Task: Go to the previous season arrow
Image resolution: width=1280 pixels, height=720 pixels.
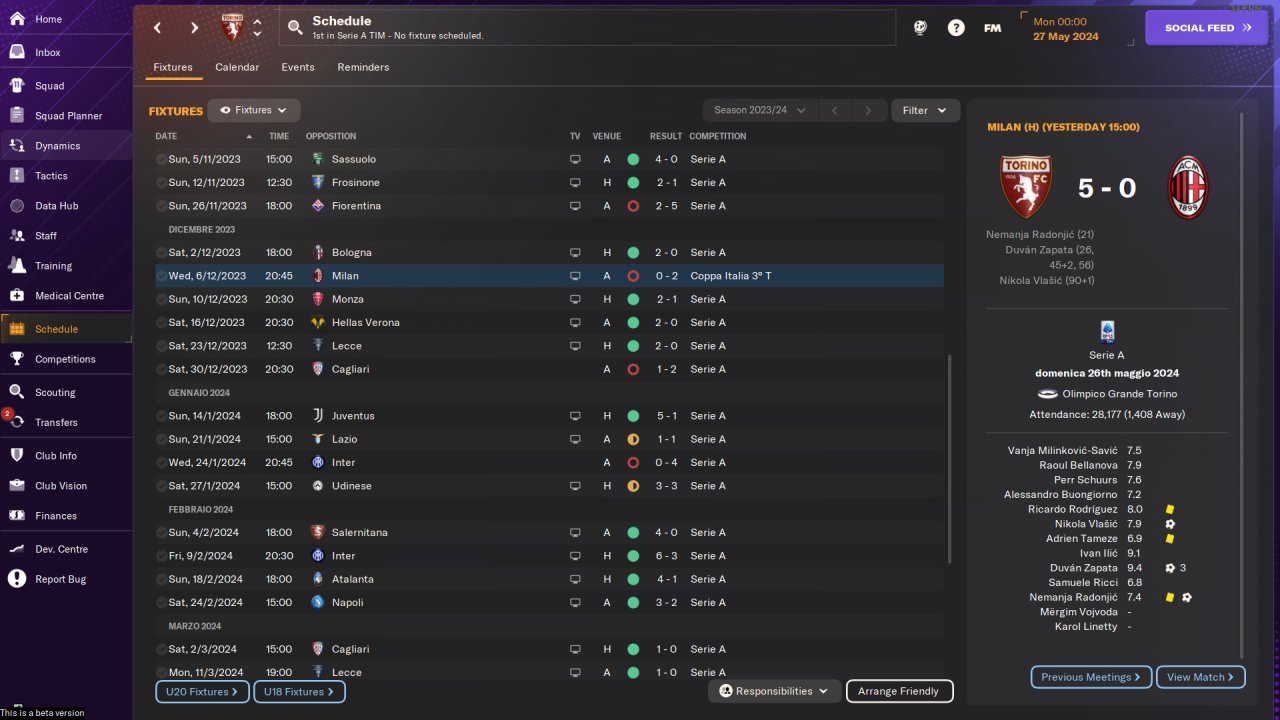Action: (x=835, y=110)
